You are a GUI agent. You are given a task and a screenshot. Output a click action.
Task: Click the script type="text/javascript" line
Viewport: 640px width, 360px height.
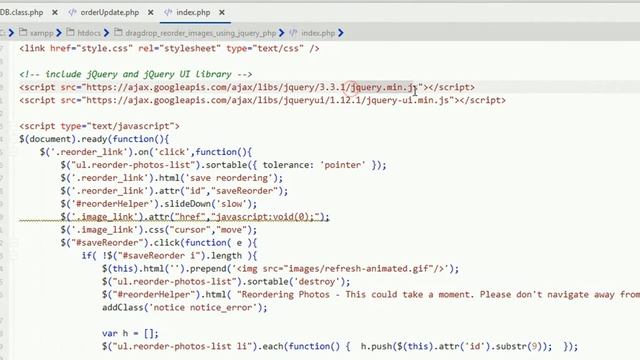(x=99, y=126)
